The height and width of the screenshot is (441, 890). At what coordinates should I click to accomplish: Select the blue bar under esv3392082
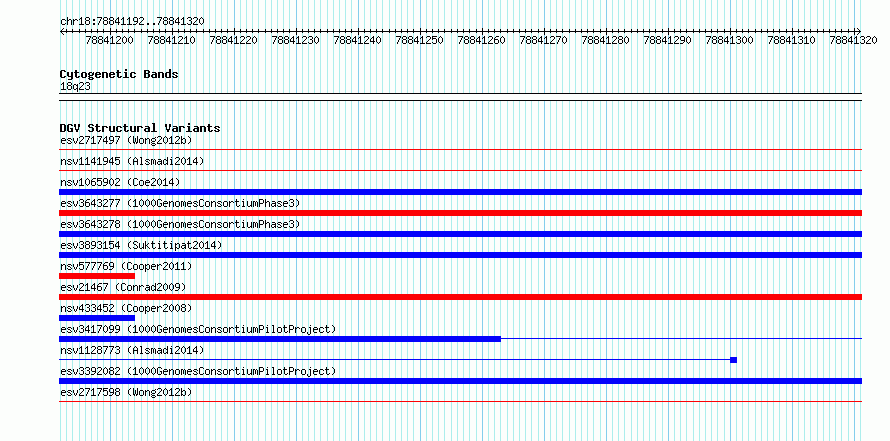tap(460, 381)
